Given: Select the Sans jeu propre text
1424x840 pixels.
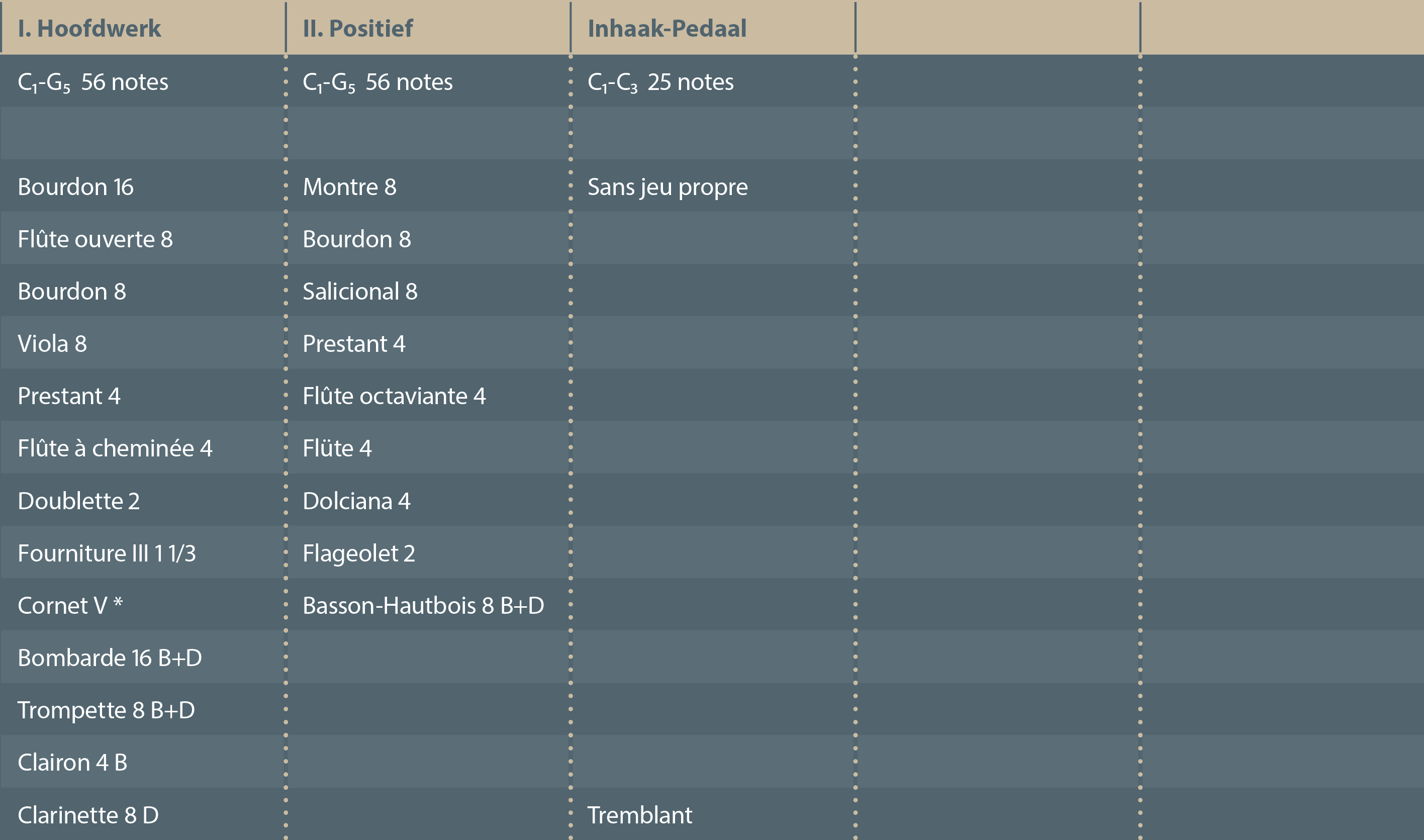Looking at the screenshot, I should pyautogui.click(x=668, y=187).
